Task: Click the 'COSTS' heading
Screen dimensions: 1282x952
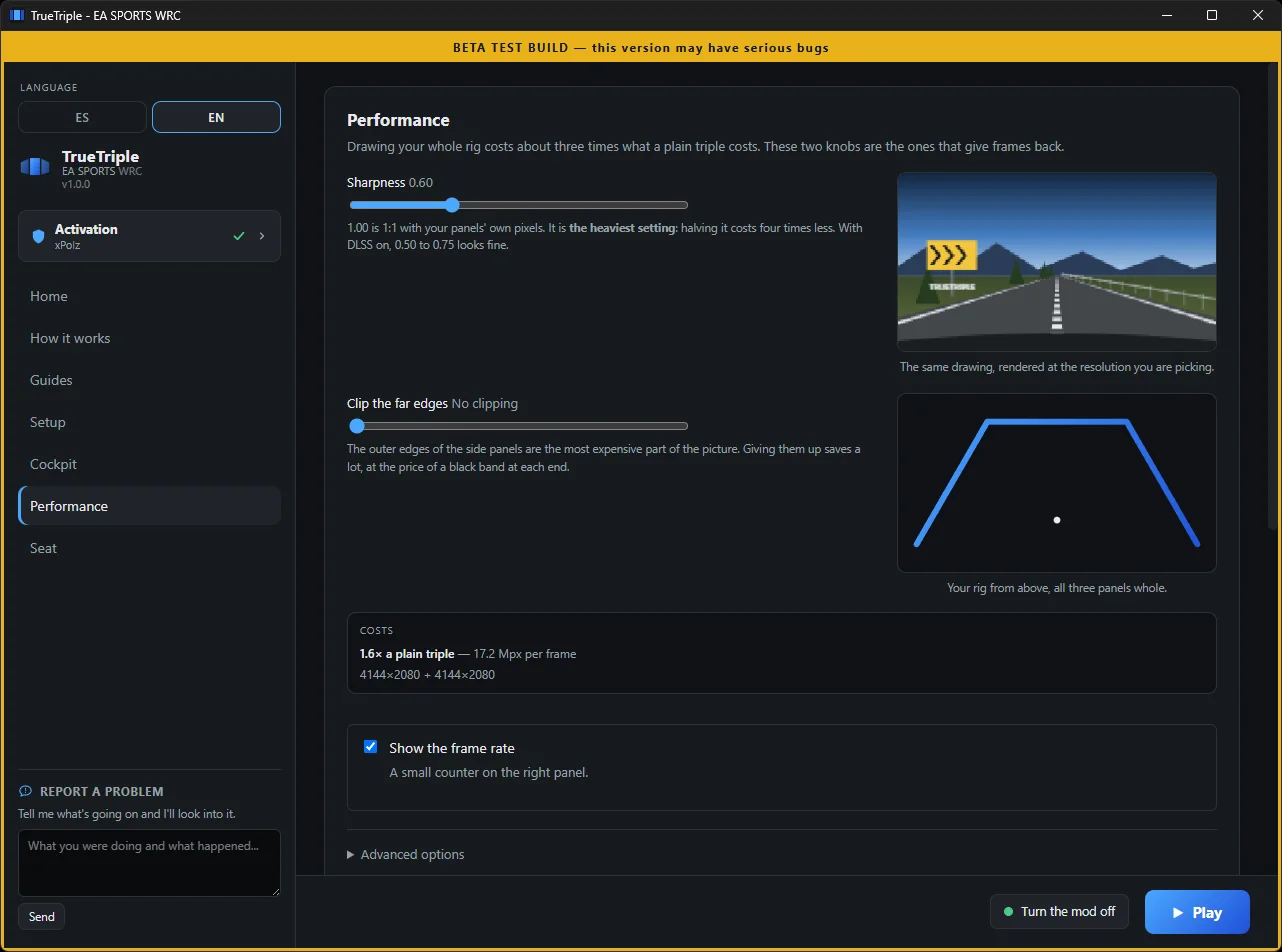Action: [377, 631]
